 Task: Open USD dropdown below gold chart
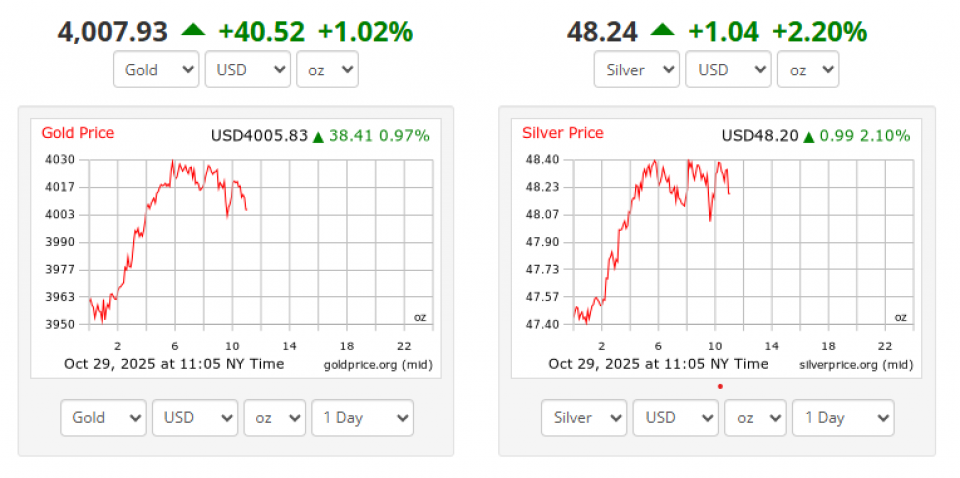coord(194,418)
